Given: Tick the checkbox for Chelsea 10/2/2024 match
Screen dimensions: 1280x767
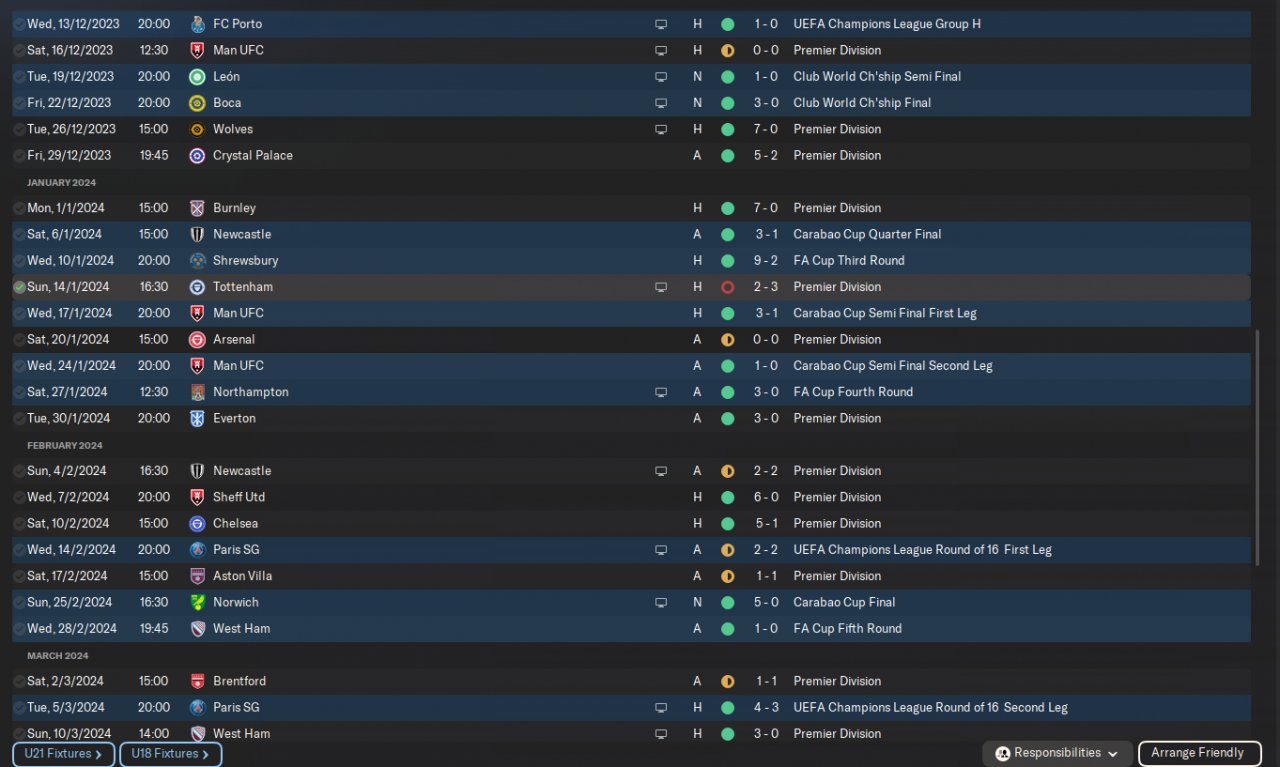Looking at the screenshot, I should coord(19,524).
